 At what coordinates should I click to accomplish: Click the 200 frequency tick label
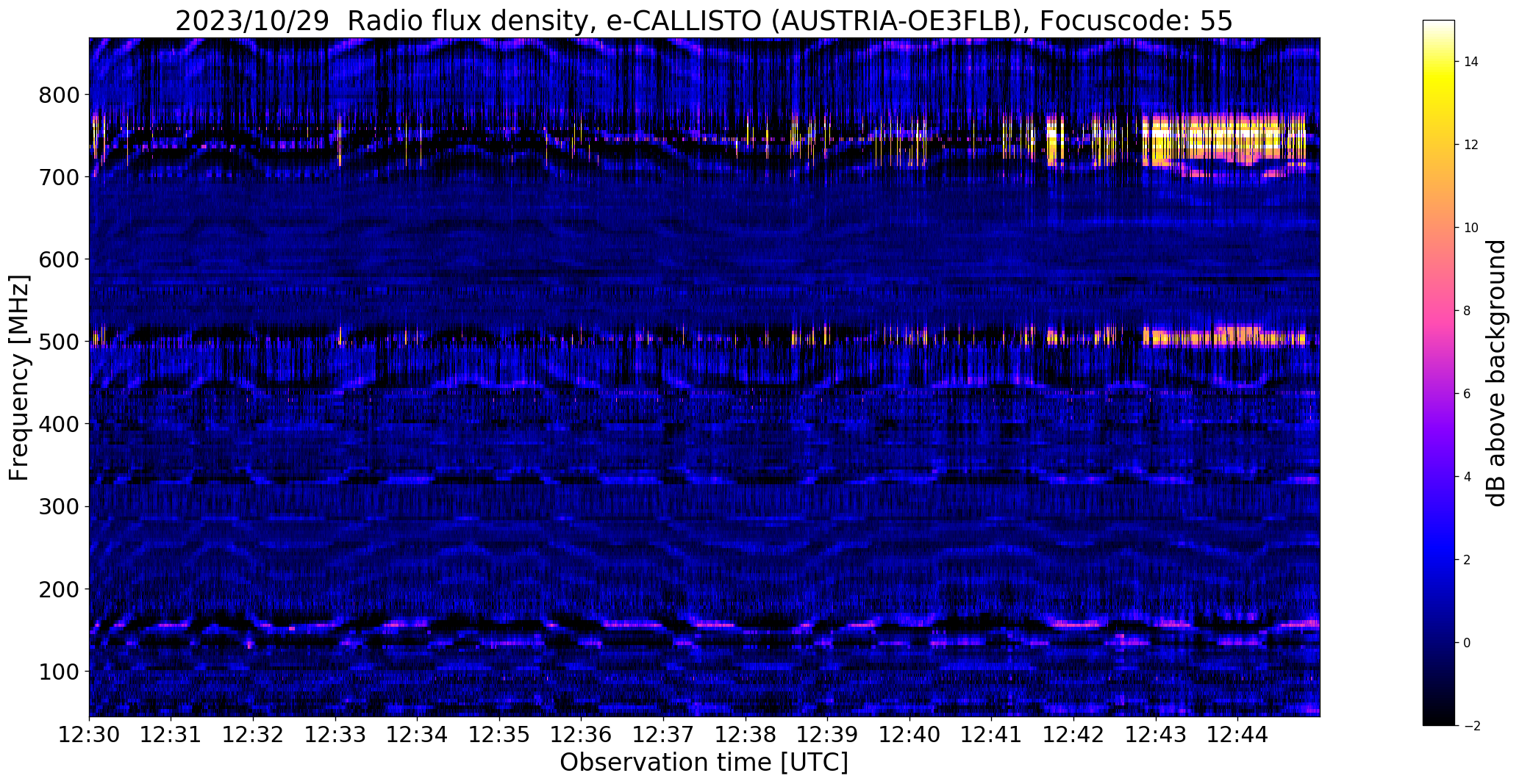coord(58,589)
